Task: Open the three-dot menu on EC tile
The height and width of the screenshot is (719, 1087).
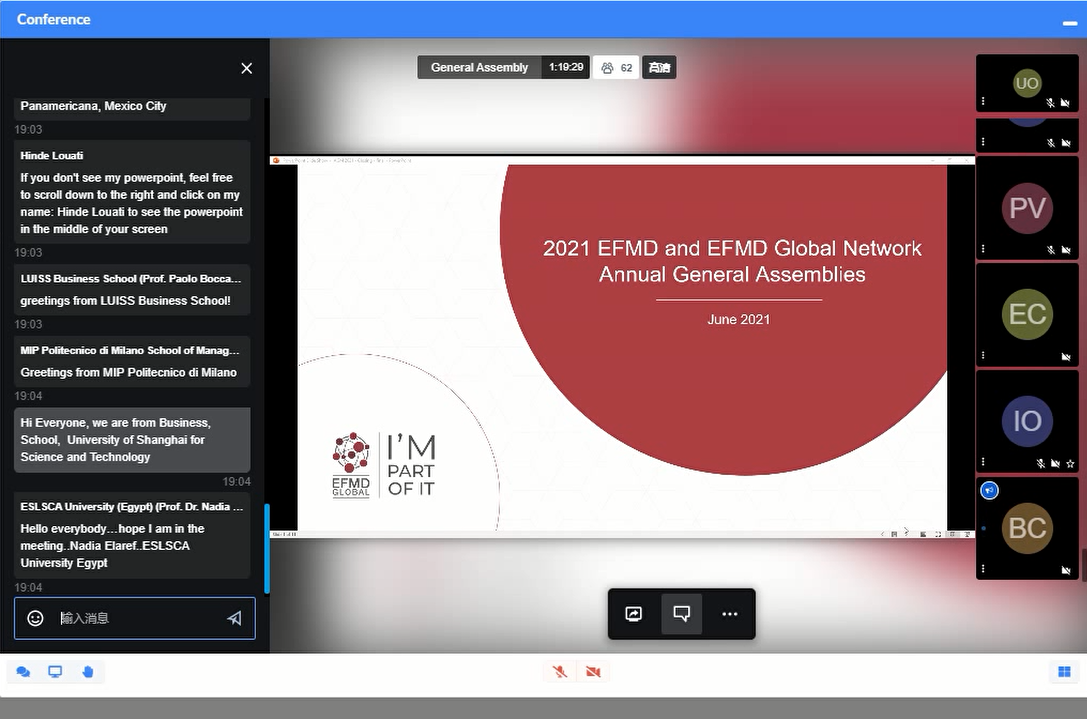Action: click(983, 355)
